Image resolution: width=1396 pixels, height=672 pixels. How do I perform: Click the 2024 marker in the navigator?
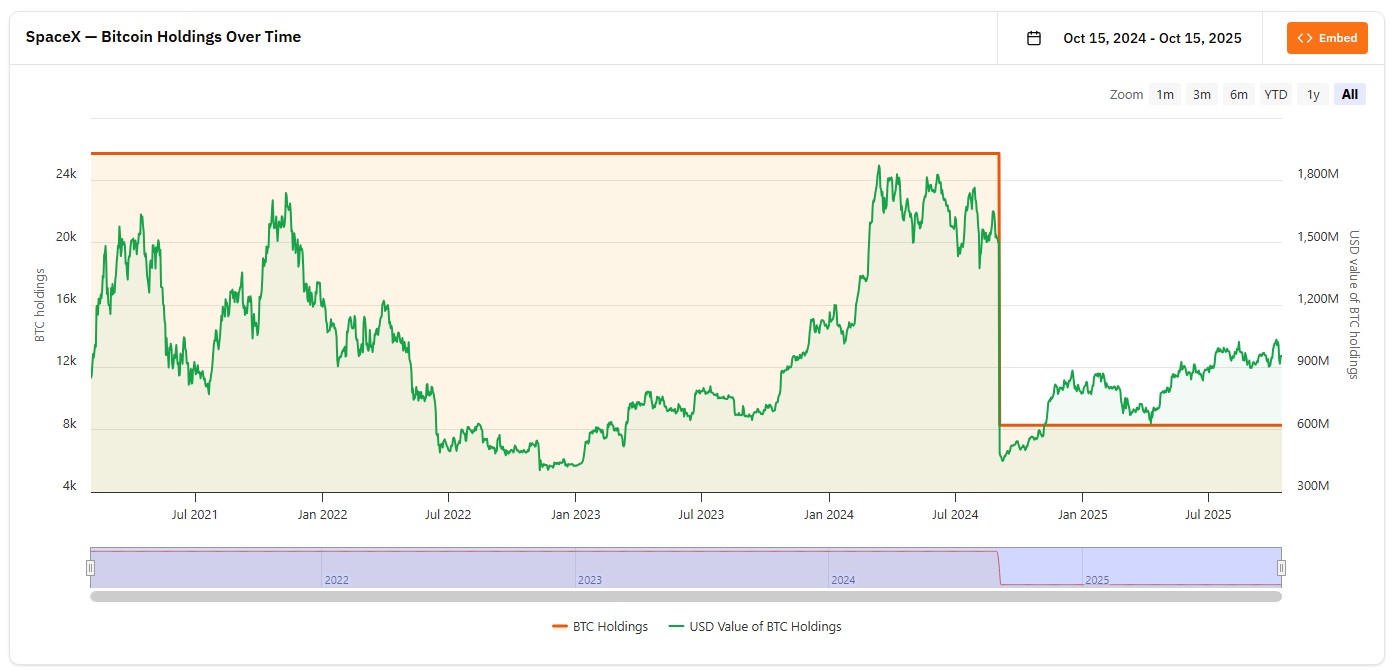(843, 580)
